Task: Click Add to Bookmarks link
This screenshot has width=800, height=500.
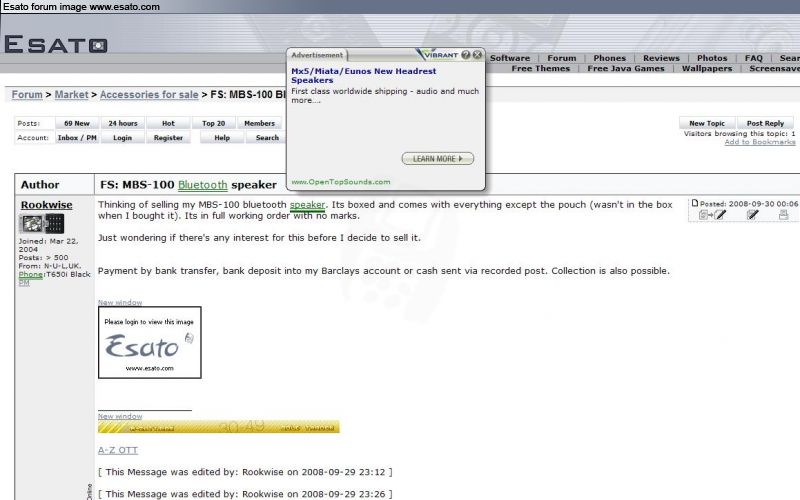Action: [x=760, y=142]
